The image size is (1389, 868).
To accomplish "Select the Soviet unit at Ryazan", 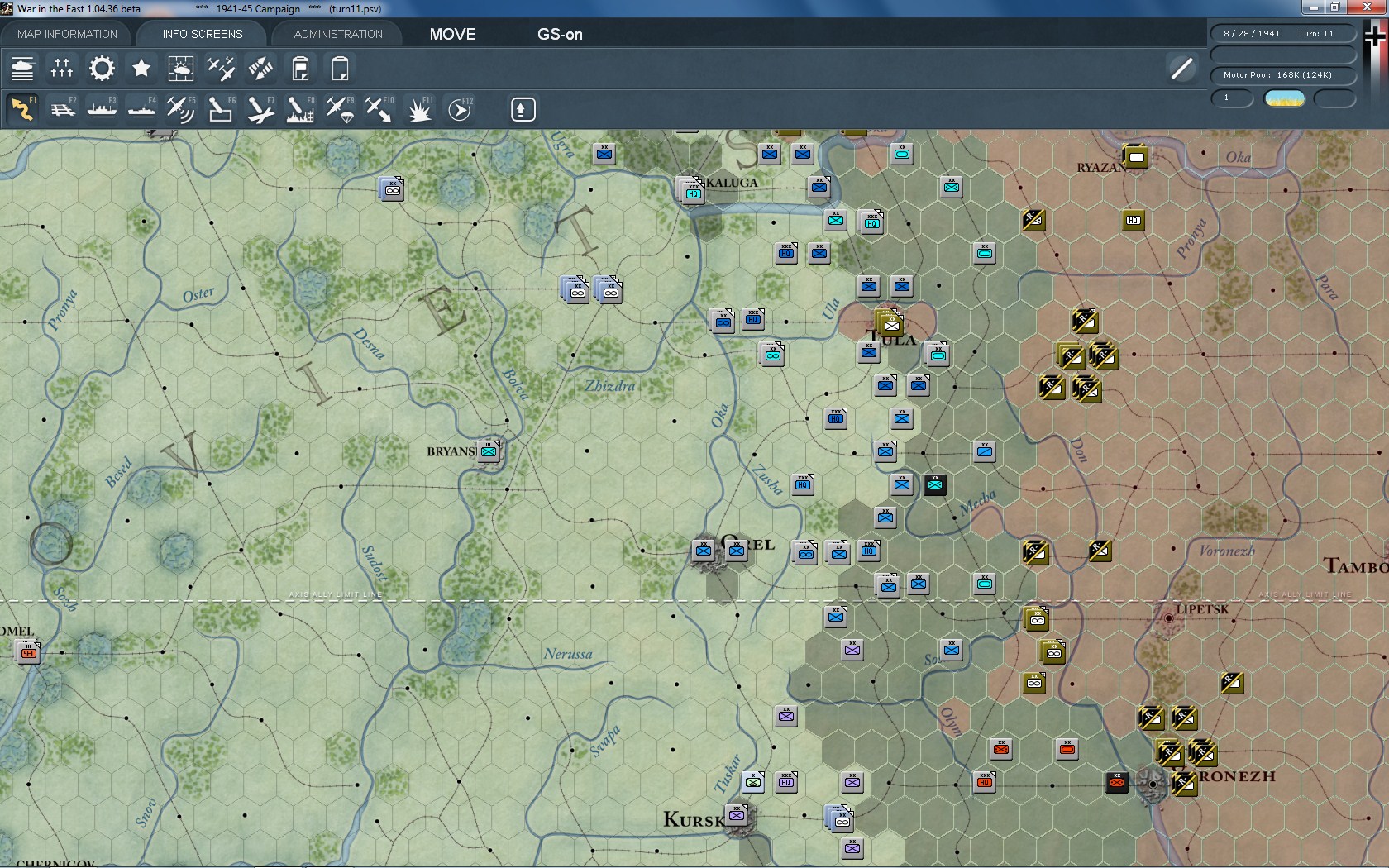I will (x=1136, y=155).
